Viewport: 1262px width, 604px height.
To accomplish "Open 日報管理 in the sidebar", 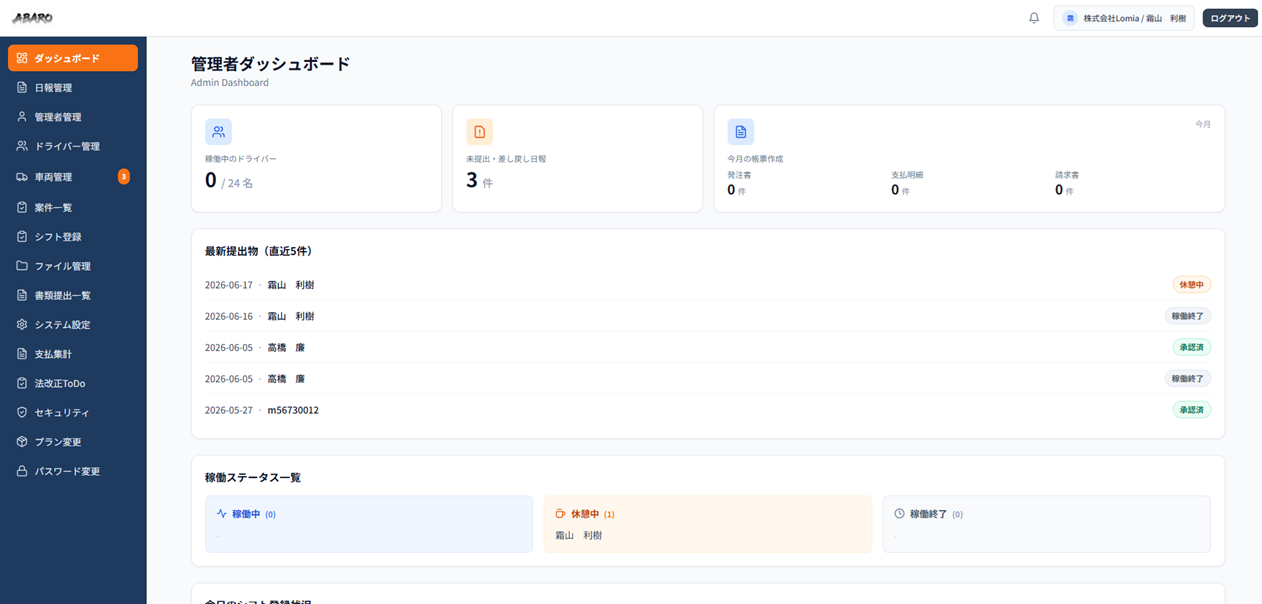I will click(73, 88).
